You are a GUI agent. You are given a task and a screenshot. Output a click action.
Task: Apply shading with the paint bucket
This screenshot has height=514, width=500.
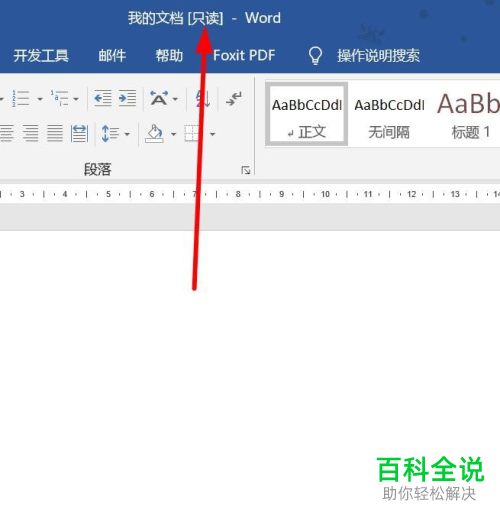pos(154,133)
